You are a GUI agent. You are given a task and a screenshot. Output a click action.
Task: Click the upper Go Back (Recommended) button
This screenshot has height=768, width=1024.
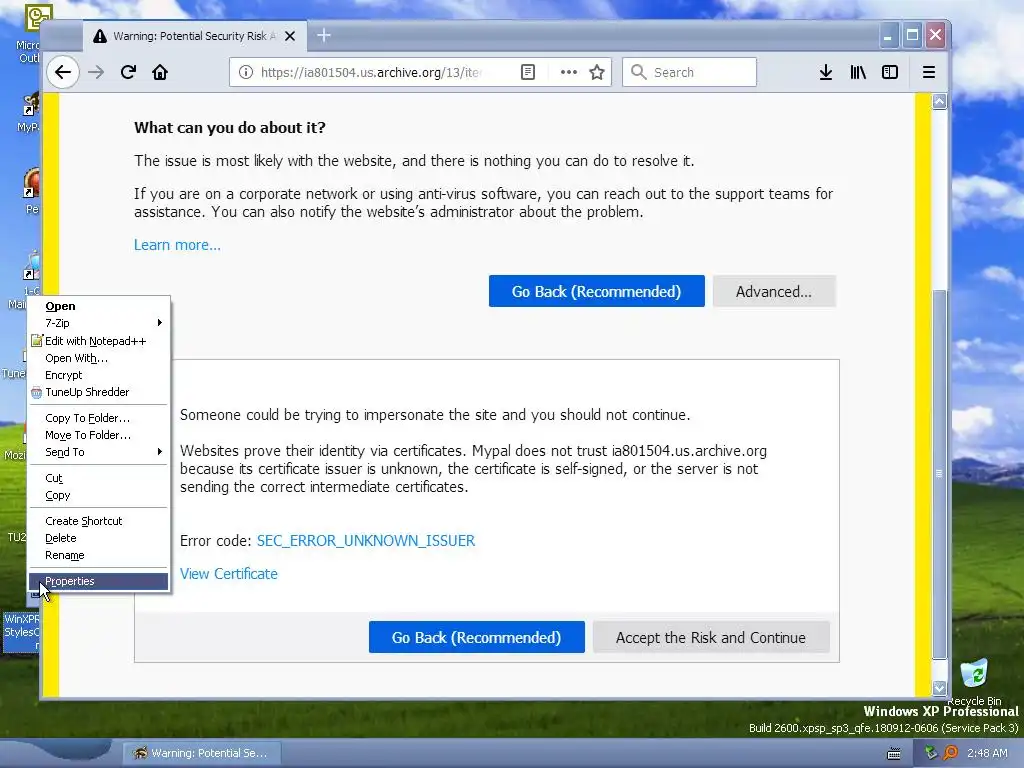tap(596, 291)
